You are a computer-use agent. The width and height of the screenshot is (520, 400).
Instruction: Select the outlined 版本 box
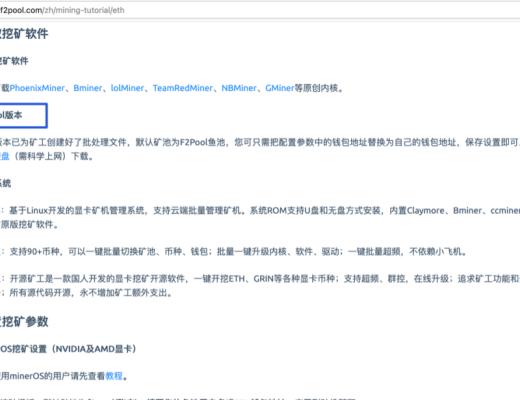[x=23, y=115]
